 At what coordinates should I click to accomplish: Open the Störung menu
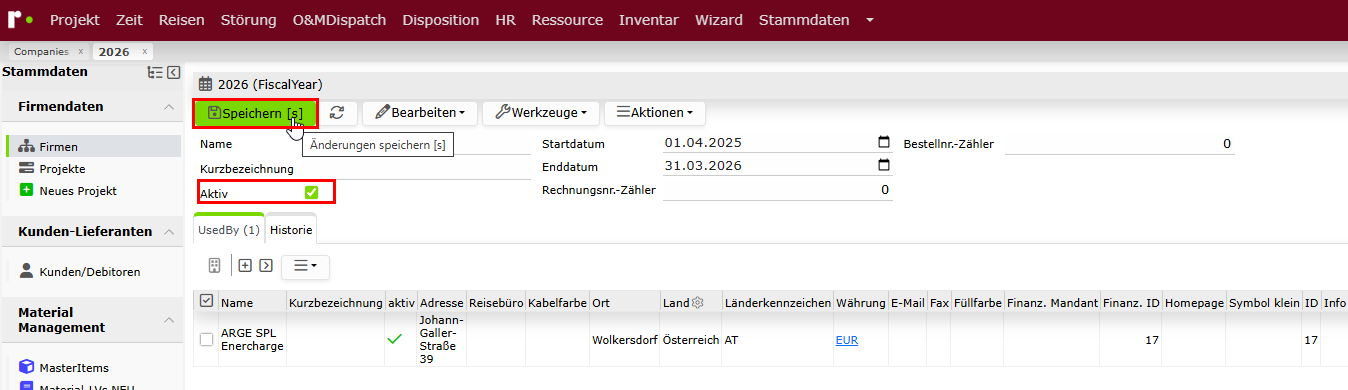[248, 20]
